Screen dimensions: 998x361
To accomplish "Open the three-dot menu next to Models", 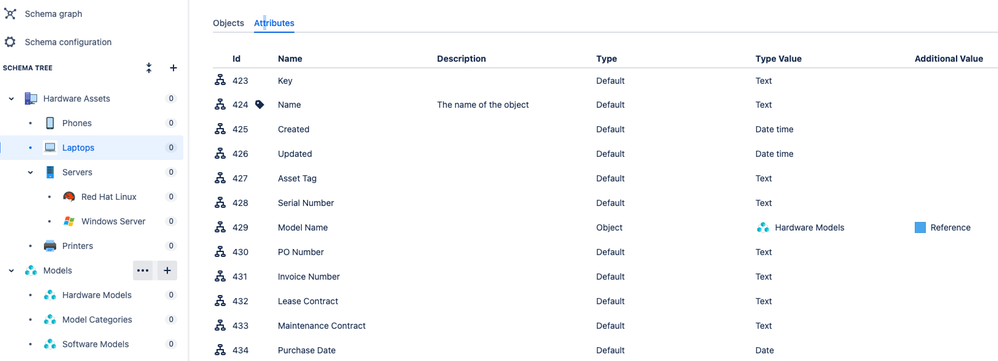I will point(143,271).
